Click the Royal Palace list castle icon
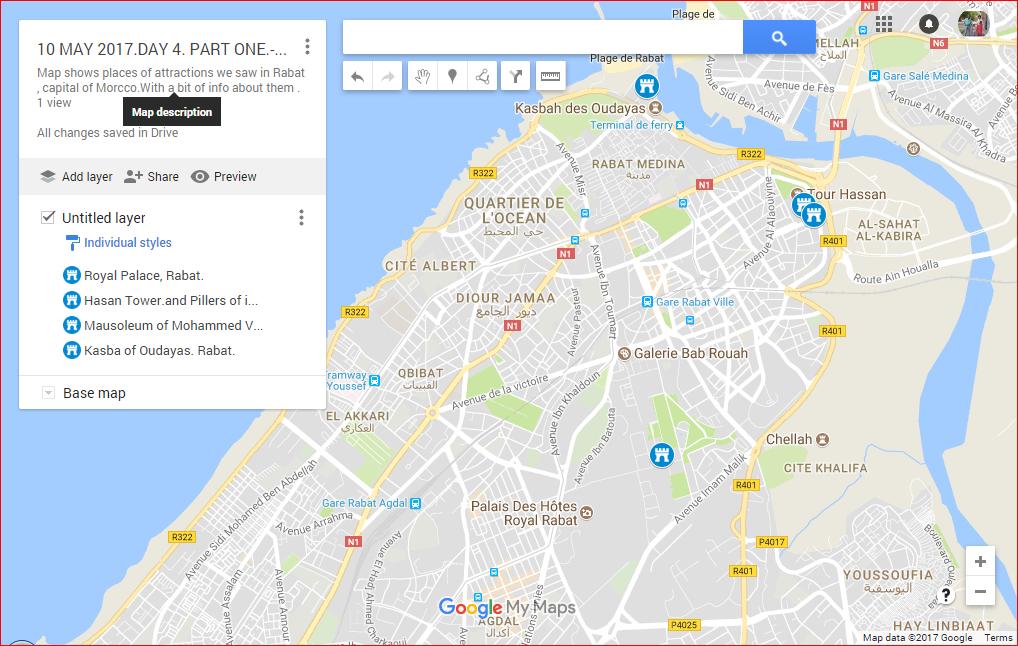 (x=71, y=275)
